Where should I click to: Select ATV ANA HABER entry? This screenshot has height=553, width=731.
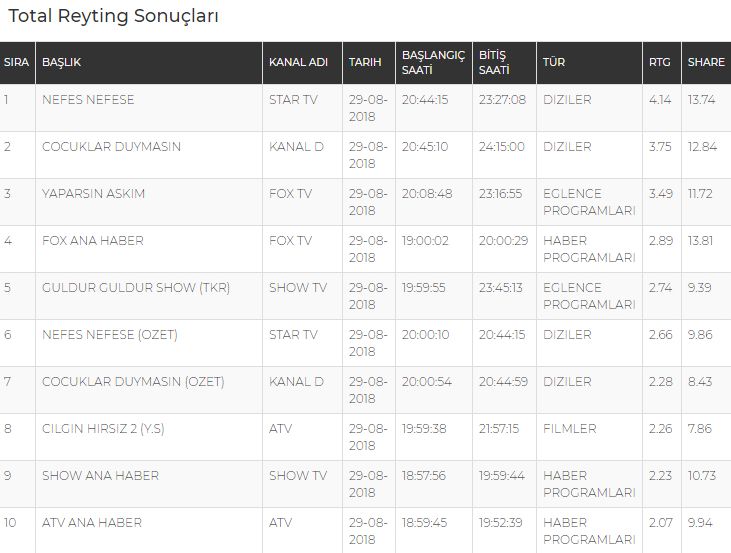[x=92, y=523]
